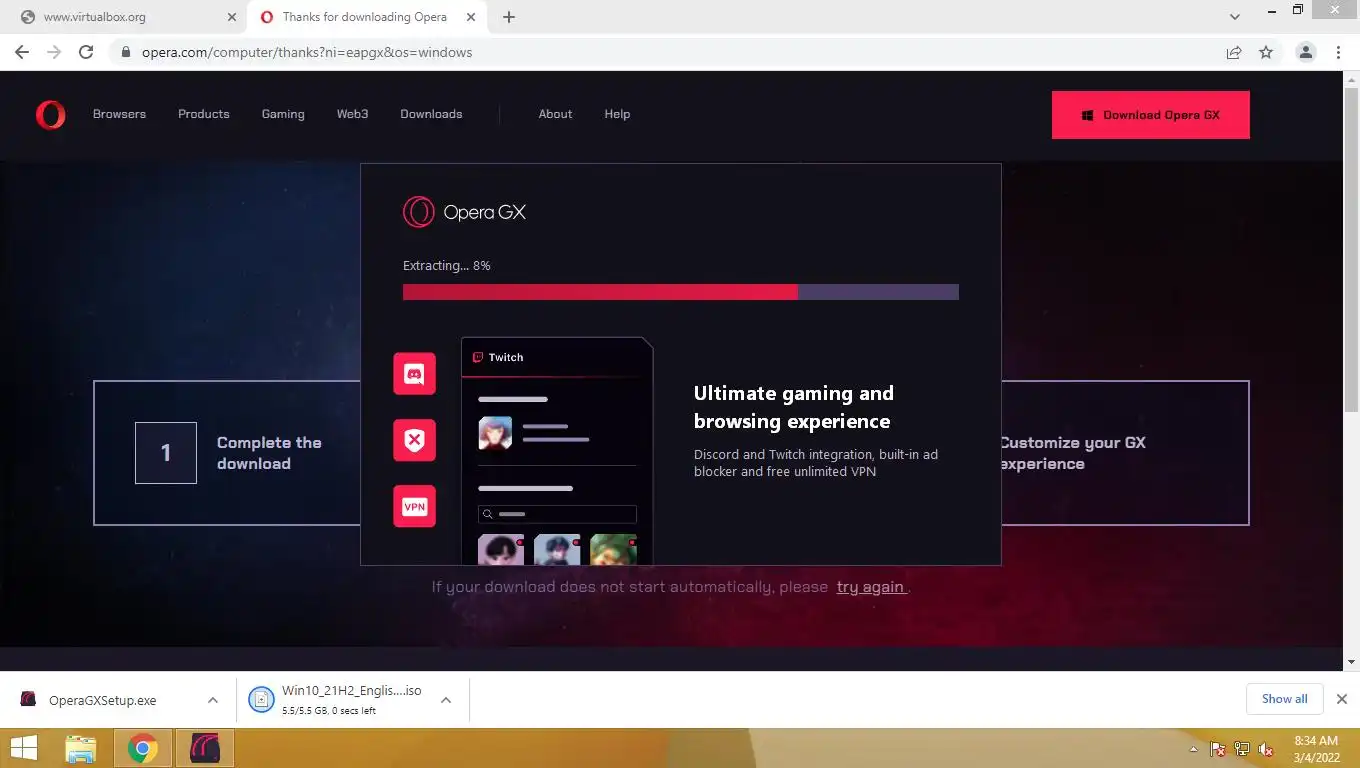Open the Win10_21H2 ISO download item
Image resolution: width=1360 pixels, height=768 pixels.
[x=353, y=700]
